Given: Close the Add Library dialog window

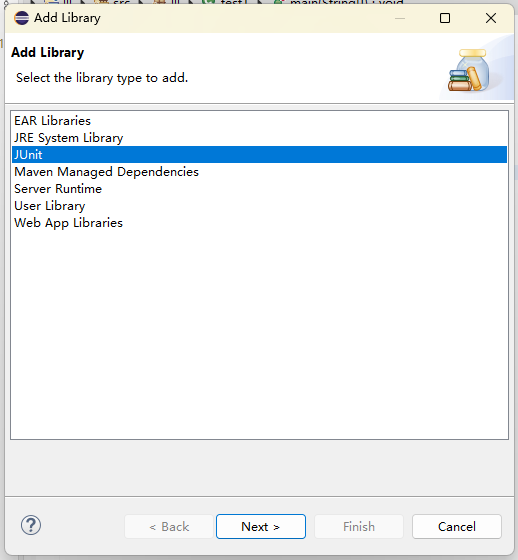Looking at the screenshot, I should tap(491, 18).
